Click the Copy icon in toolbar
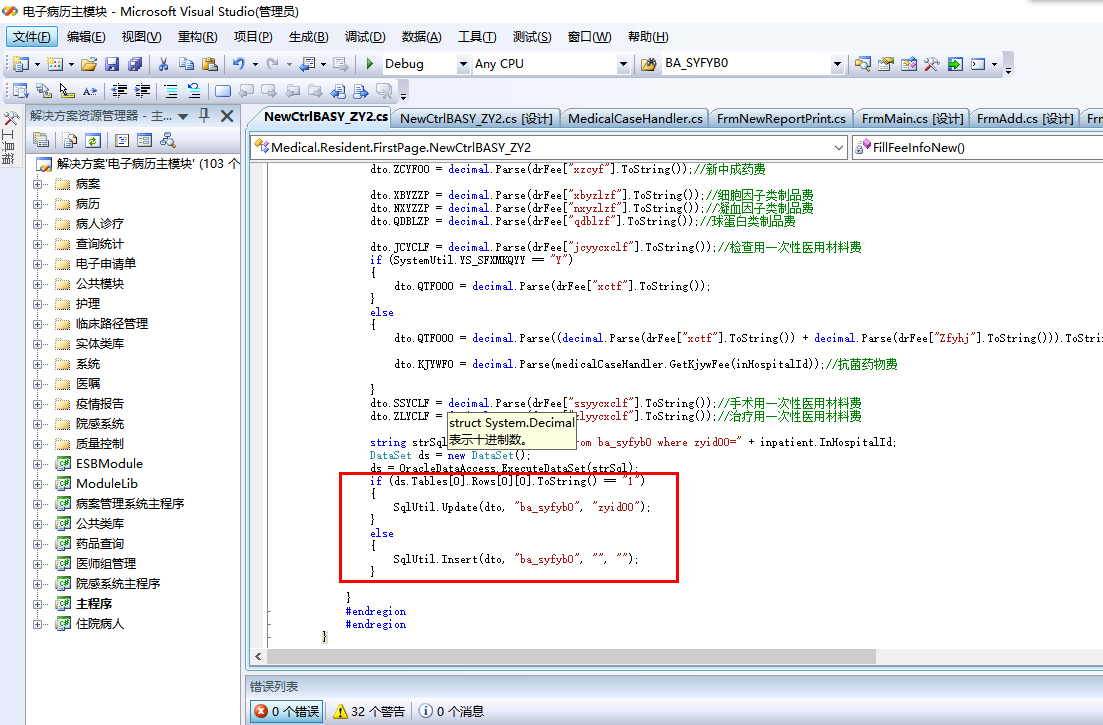Viewport: 1103px width, 725px height. point(186,64)
